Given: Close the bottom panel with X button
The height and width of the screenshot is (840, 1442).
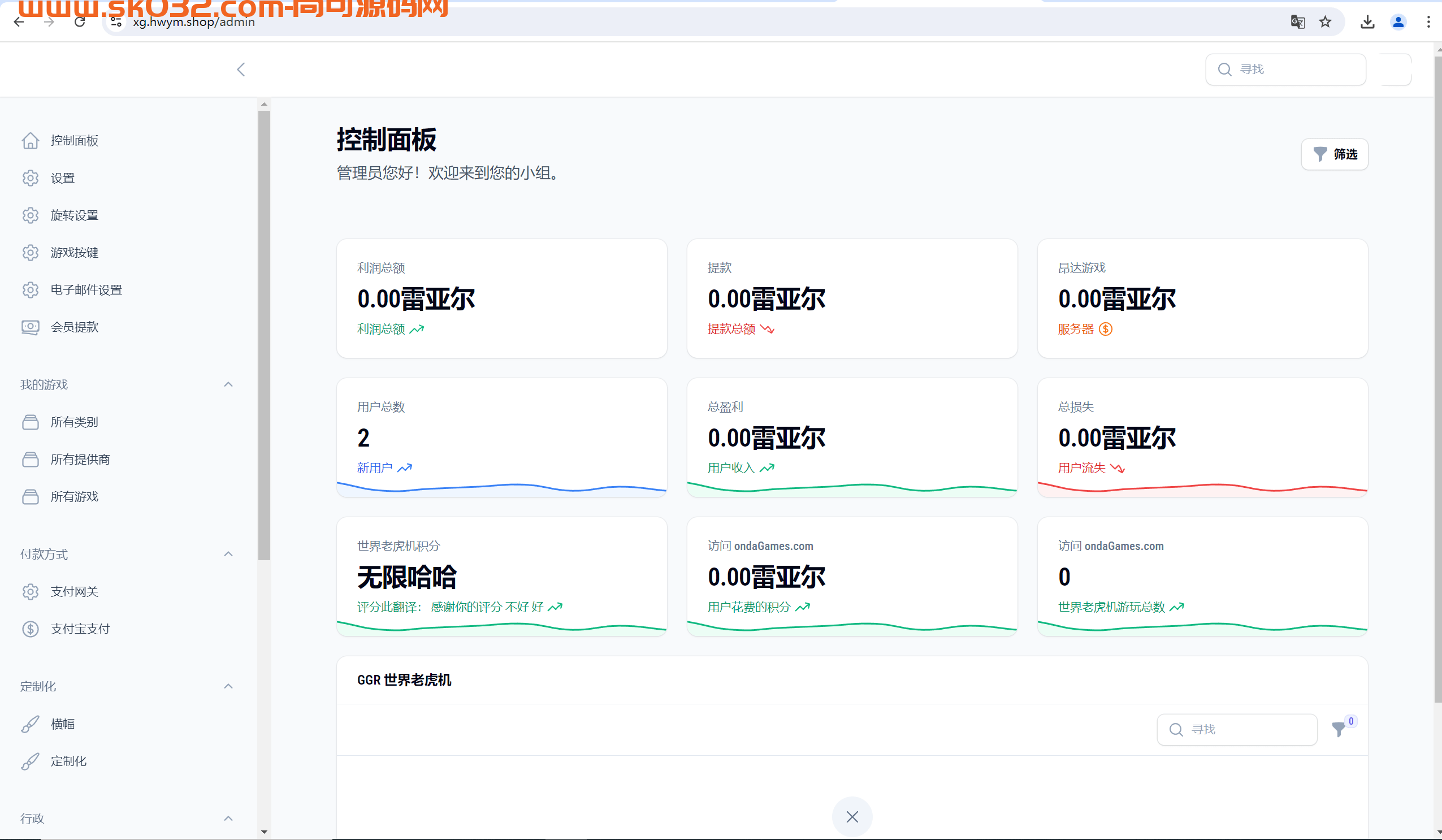Looking at the screenshot, I should pos(852,816).
